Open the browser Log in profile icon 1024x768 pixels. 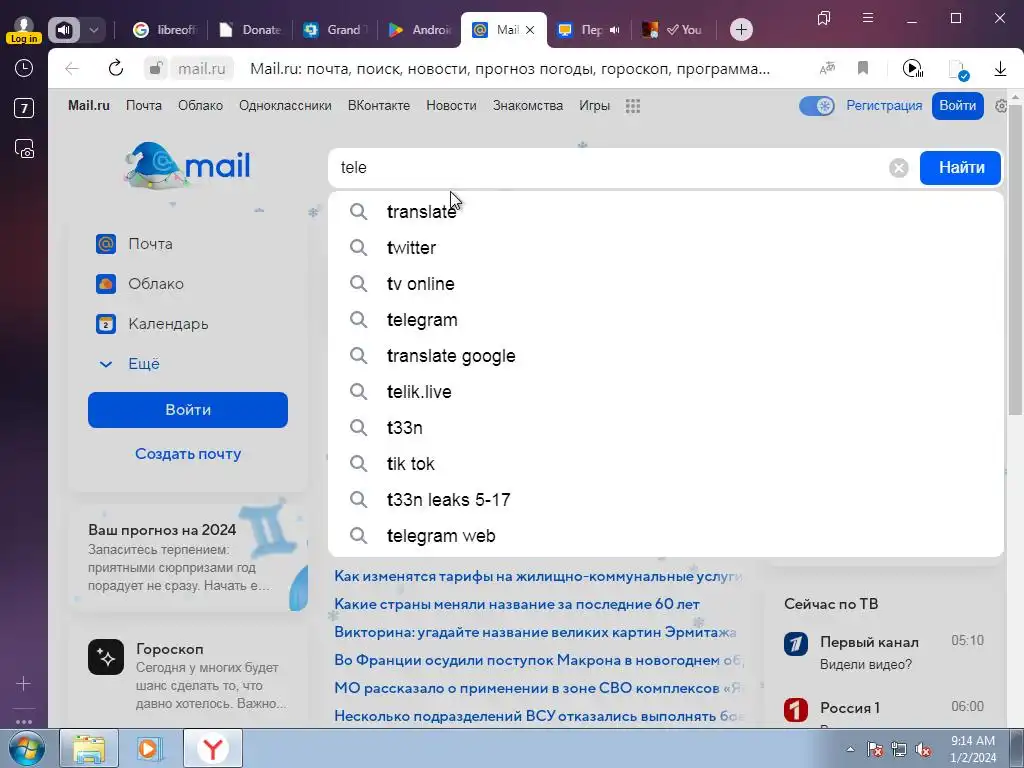pos(24,29)
